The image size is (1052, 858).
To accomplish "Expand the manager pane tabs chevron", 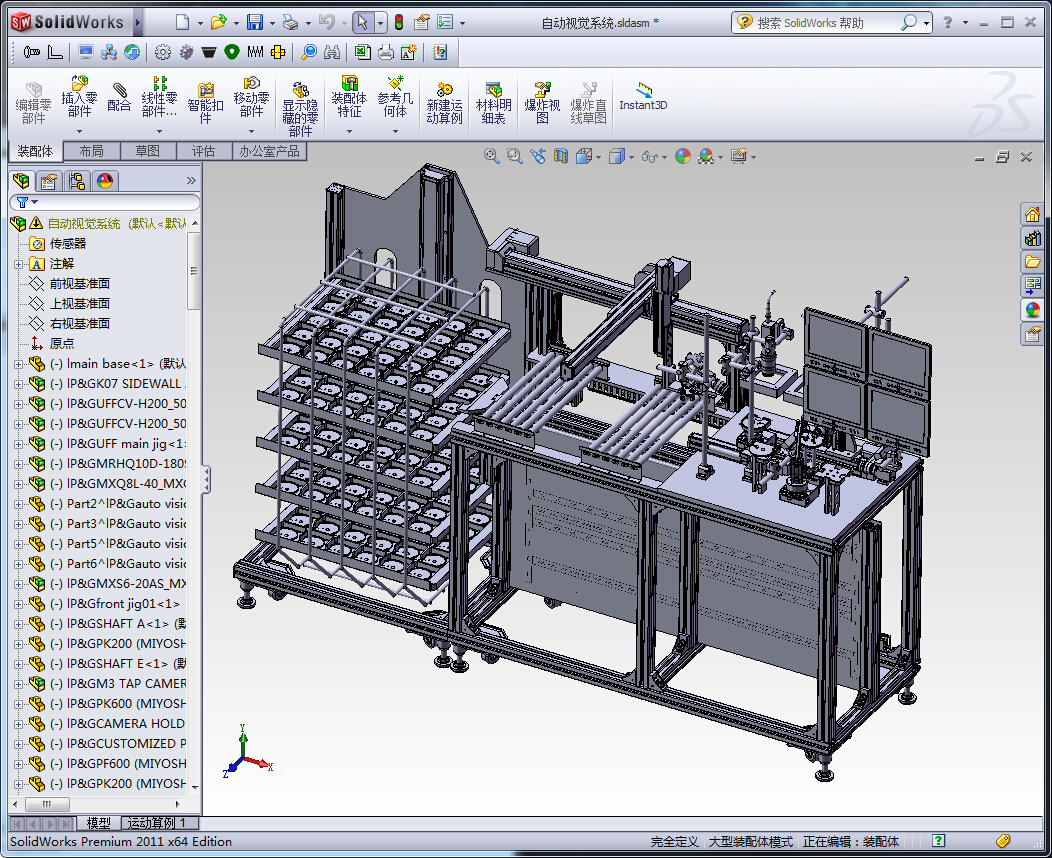I will click(x=191, y=180).
